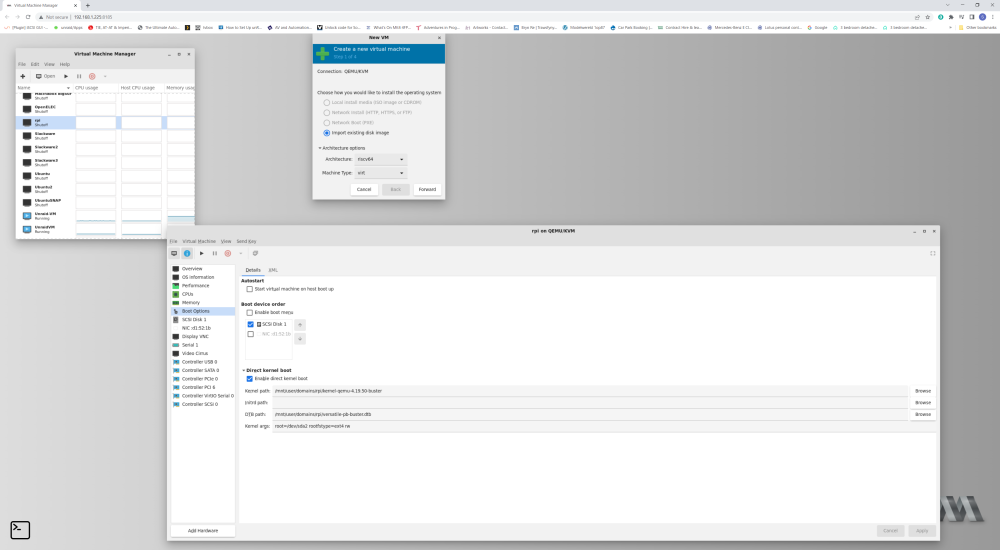Select OS information in hardware list
This screenshot has width=1000, height=550.
pyautogui.click(x=203, y=277)
